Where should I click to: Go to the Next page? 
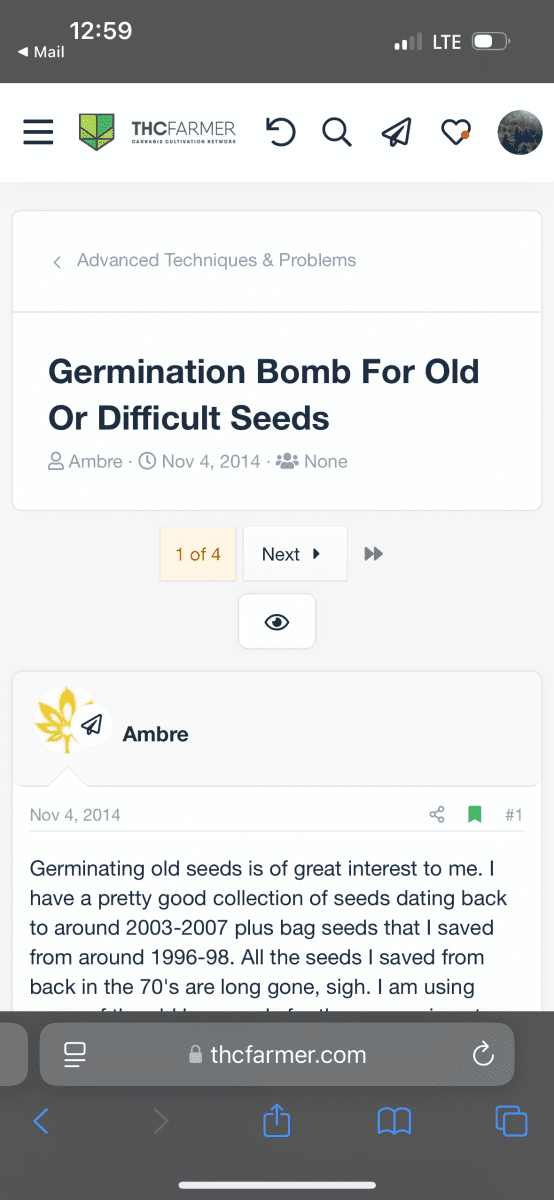[x=294, y=554]
